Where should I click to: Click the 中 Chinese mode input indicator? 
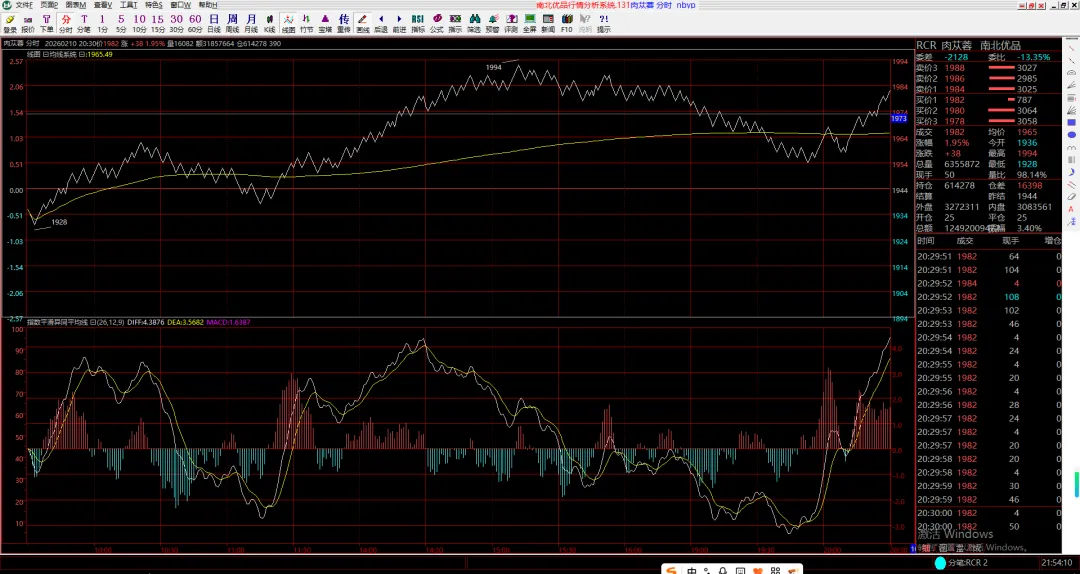point(691,571)
